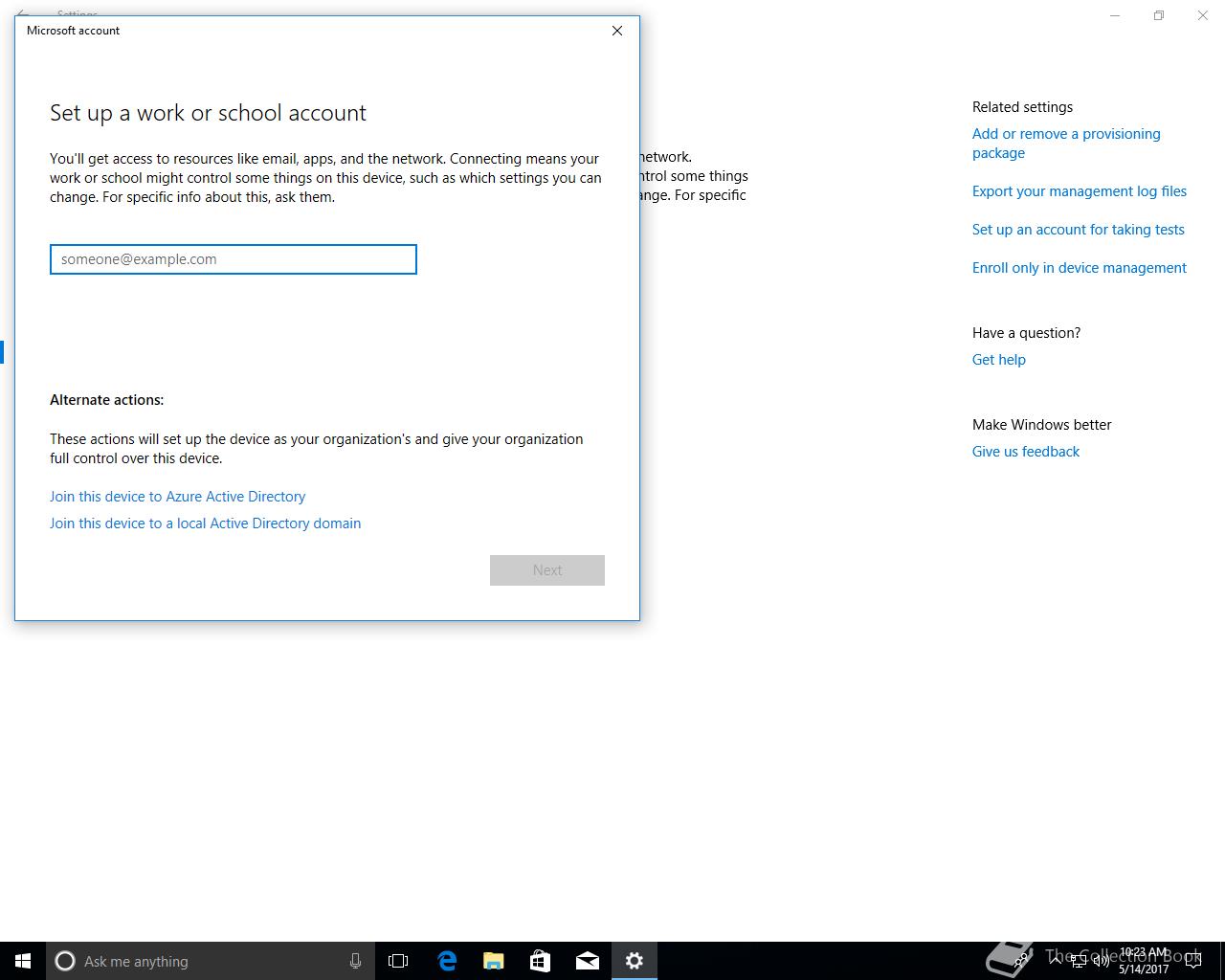Click the 'Related settings' heading

pyautogui.click(x=1022, y=107)
